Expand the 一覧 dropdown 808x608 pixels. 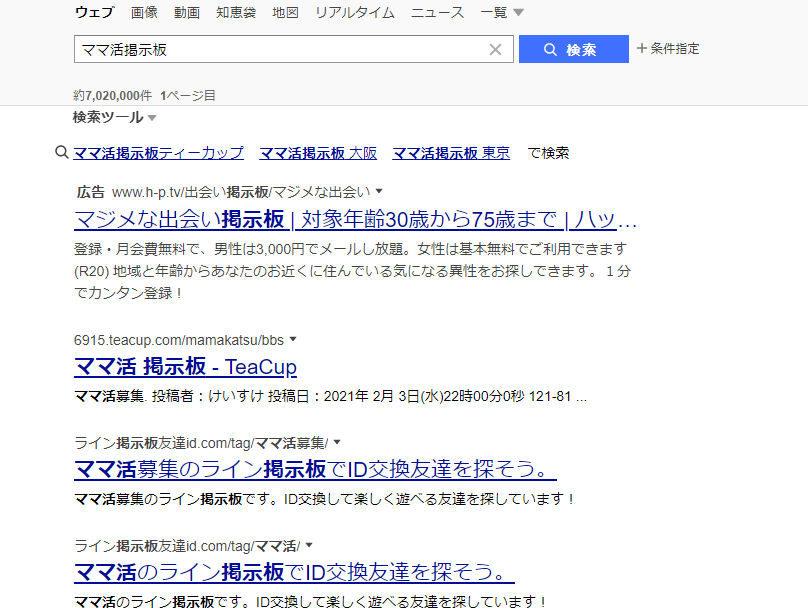pyautogui.click(x=502, y=12)
